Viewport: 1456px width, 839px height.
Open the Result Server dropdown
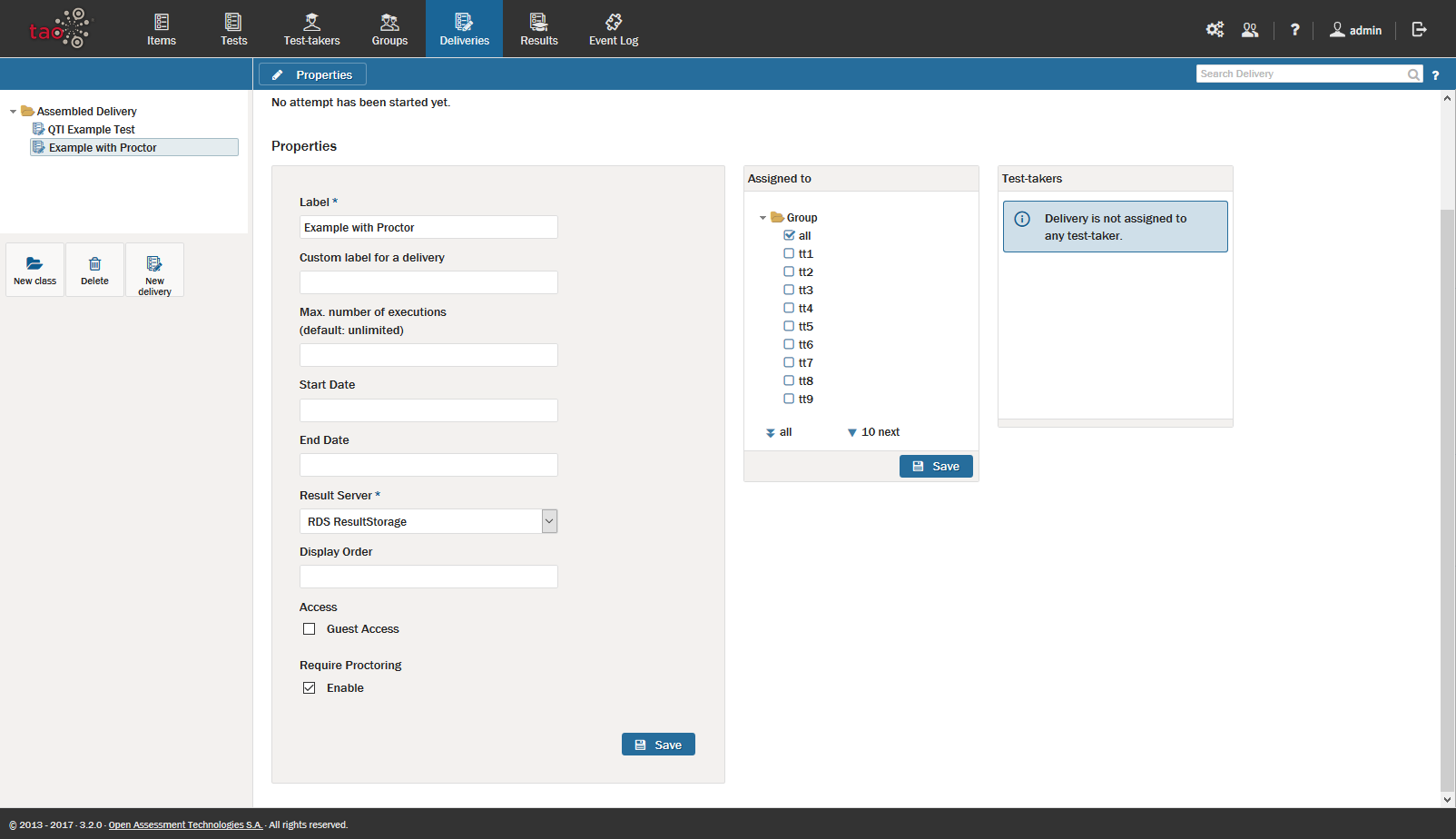coord(548,521)
